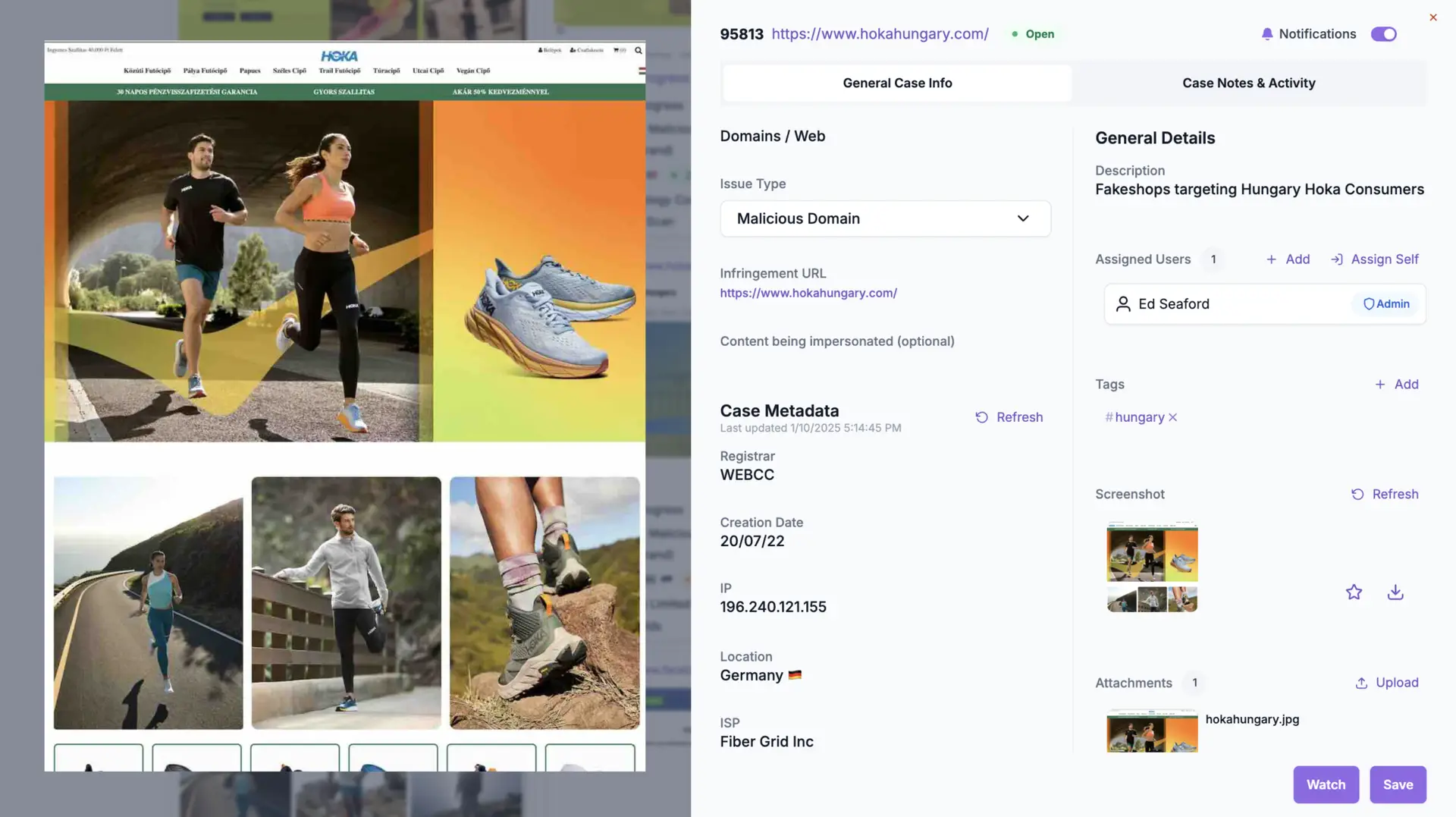Open the Malicious Domain issue type dropdown
Viewport: 1456px width, 817px height.
tap(885, 218)
